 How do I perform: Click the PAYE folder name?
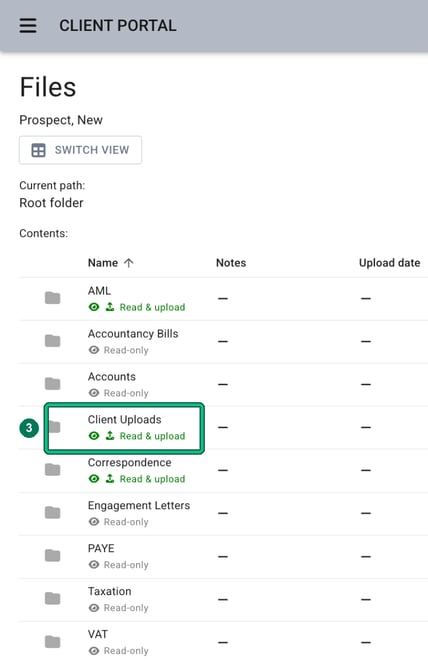[101, 548]
